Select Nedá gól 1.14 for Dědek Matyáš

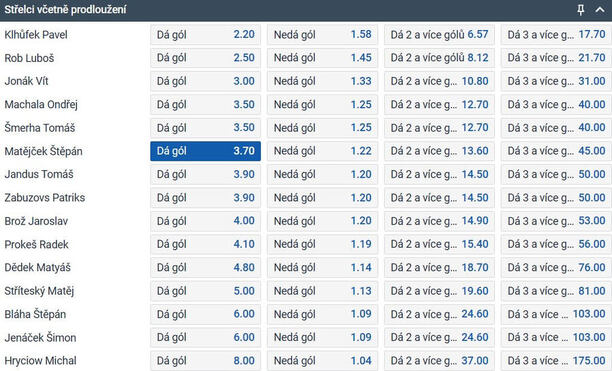(x=322, y=267)
